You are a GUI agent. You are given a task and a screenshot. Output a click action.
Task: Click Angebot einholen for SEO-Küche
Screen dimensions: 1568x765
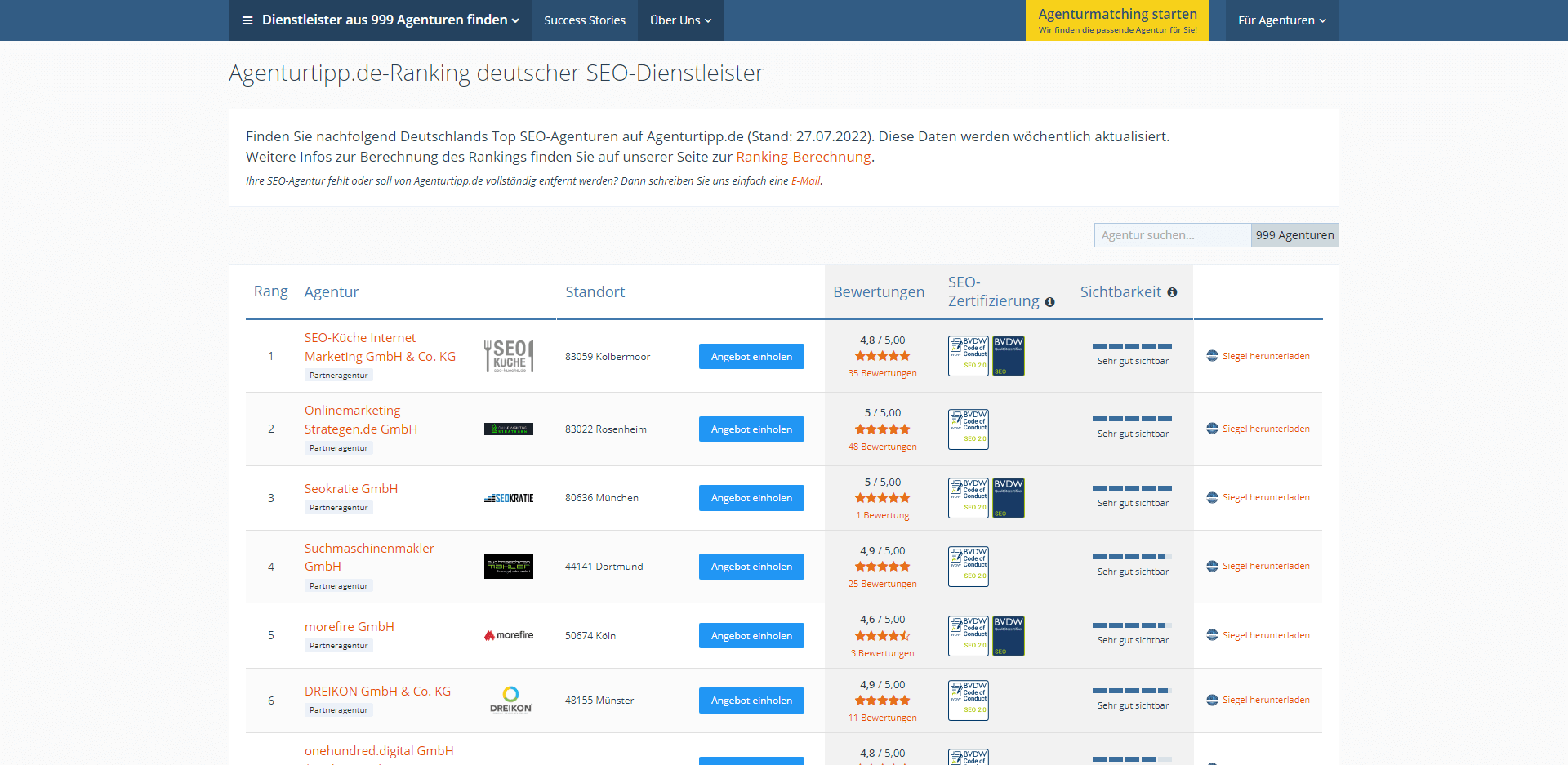coord(751,357)
